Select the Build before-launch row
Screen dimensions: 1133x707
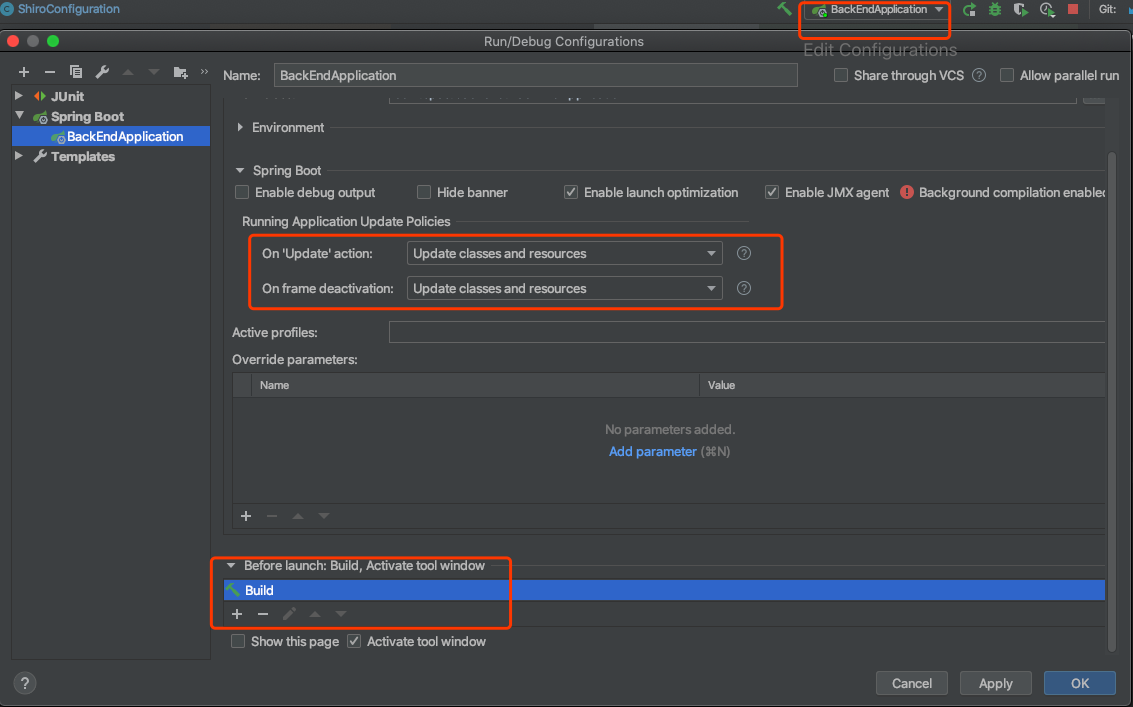click(x=665, y=590)
